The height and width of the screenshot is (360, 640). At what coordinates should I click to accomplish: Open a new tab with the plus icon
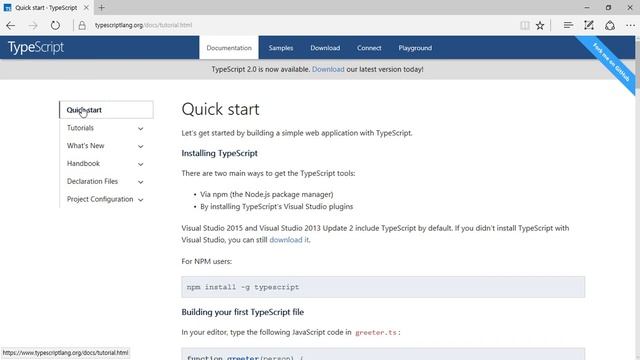coord(102,7)
